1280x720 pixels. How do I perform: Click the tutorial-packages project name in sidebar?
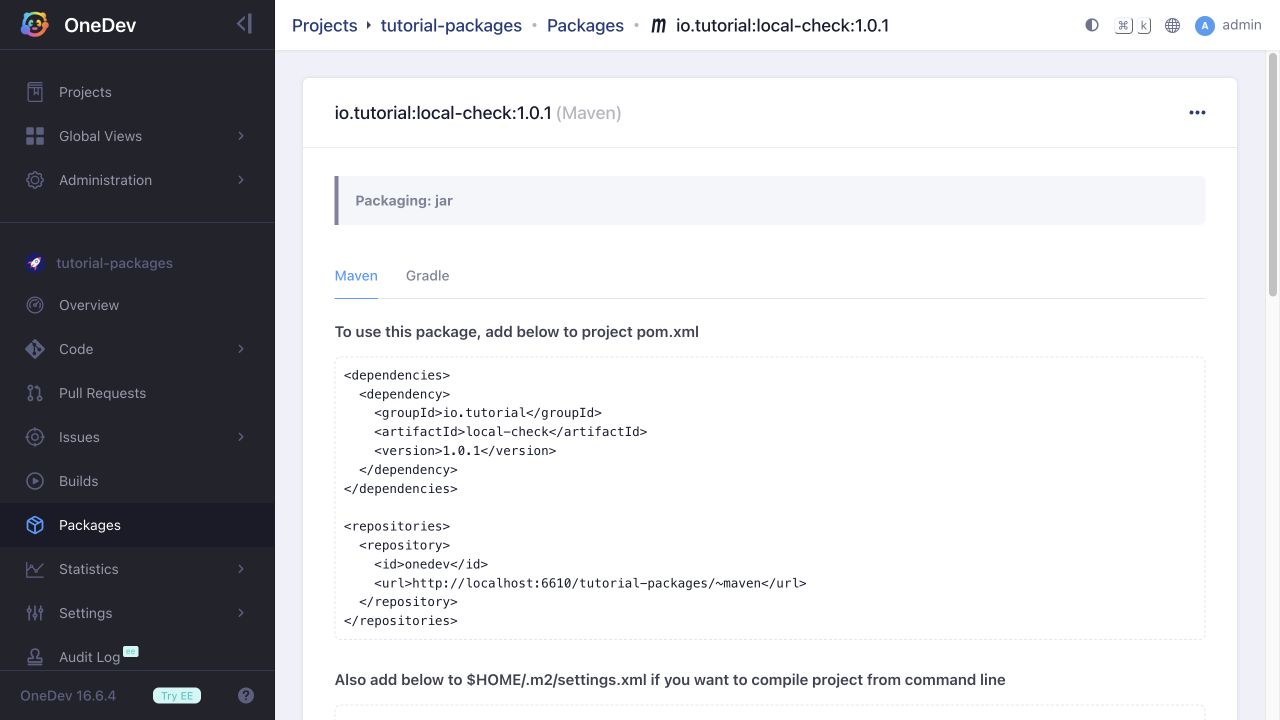114,263
